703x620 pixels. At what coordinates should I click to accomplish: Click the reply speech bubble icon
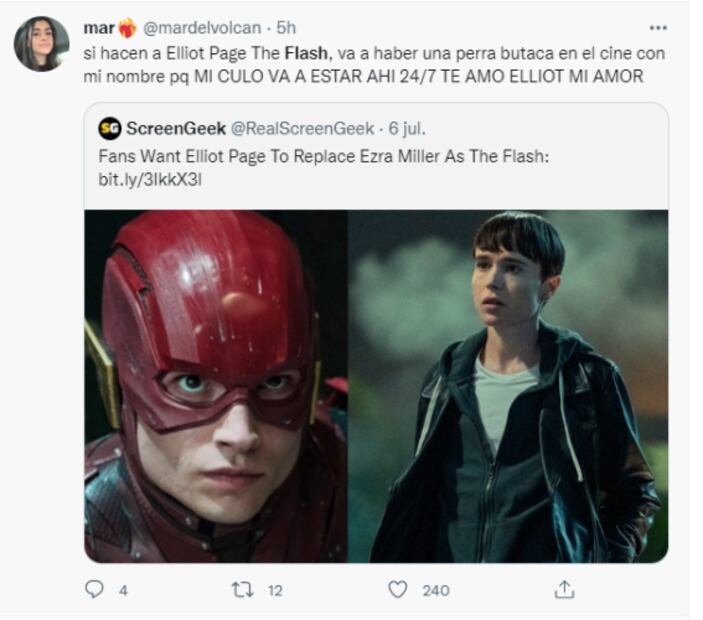(x=94, y=590)
